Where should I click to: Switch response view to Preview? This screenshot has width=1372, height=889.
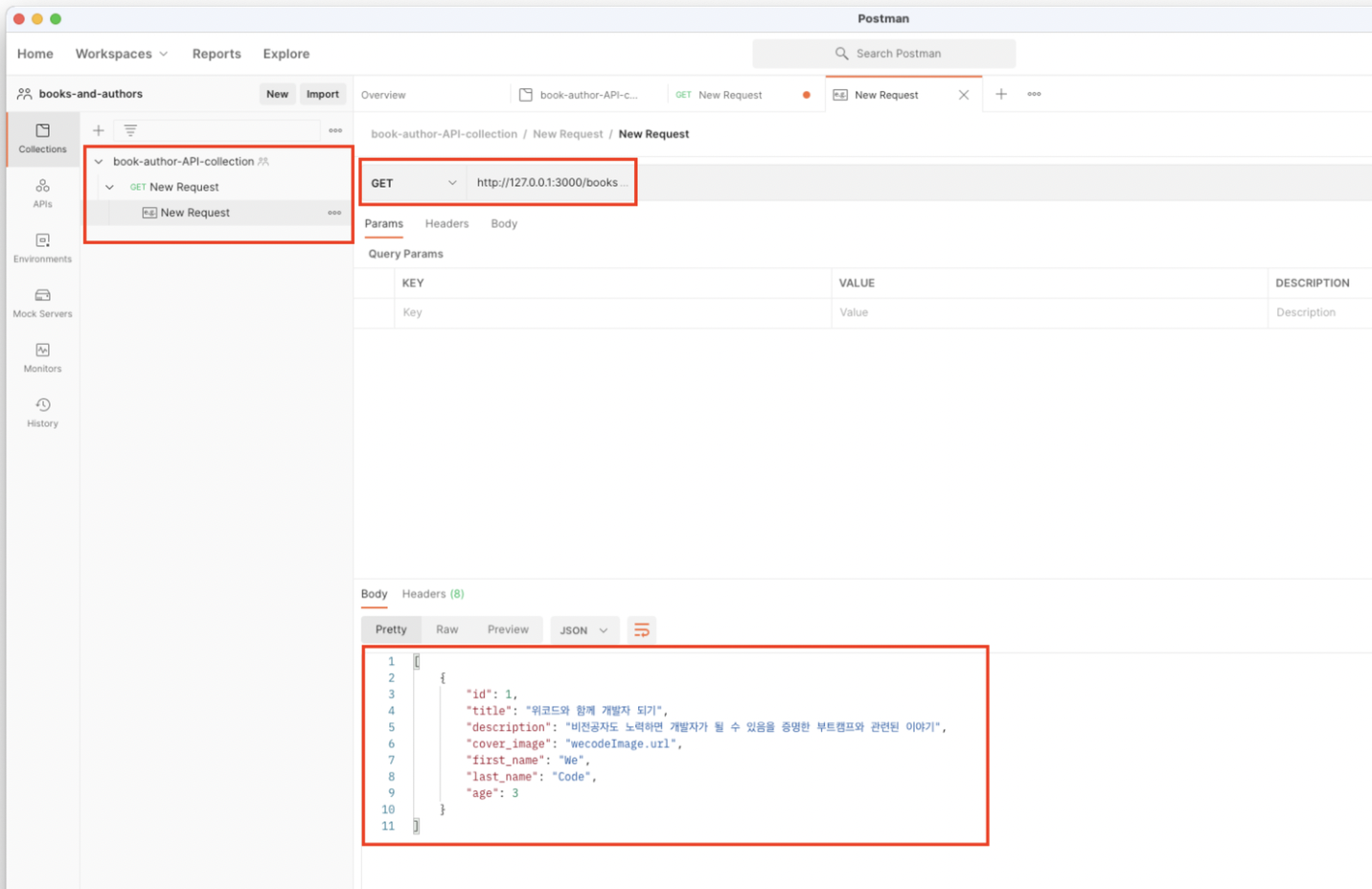click(x=508, y=629)
